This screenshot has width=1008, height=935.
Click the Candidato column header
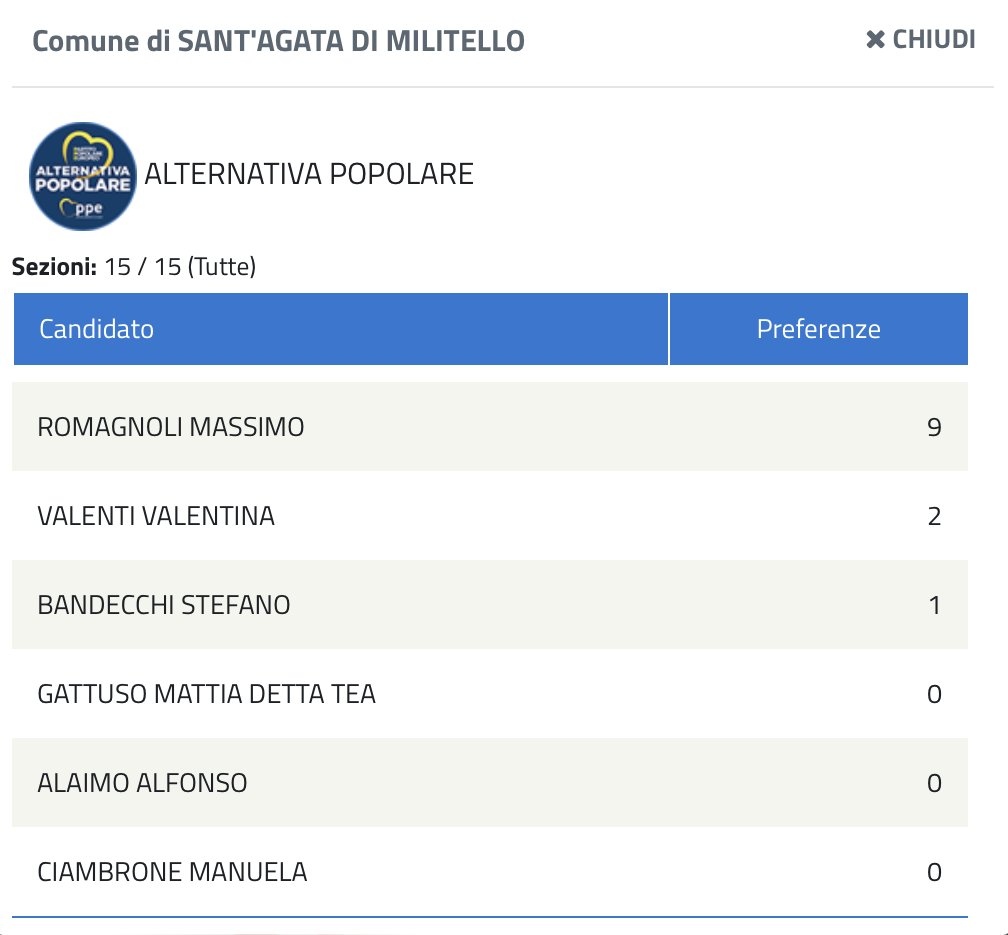point(97,329)
